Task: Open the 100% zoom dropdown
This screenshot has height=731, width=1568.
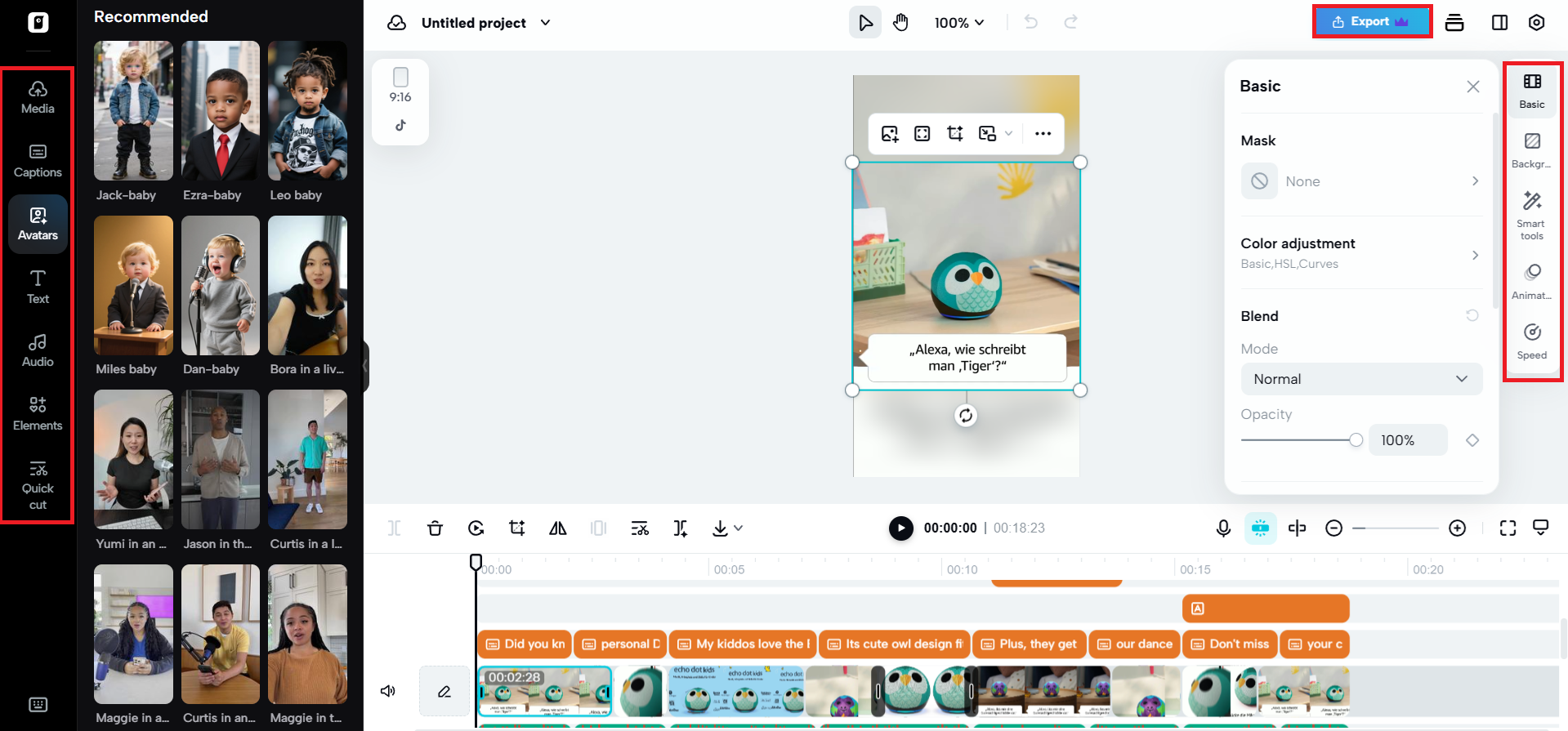Action: (x=959, y=23)
